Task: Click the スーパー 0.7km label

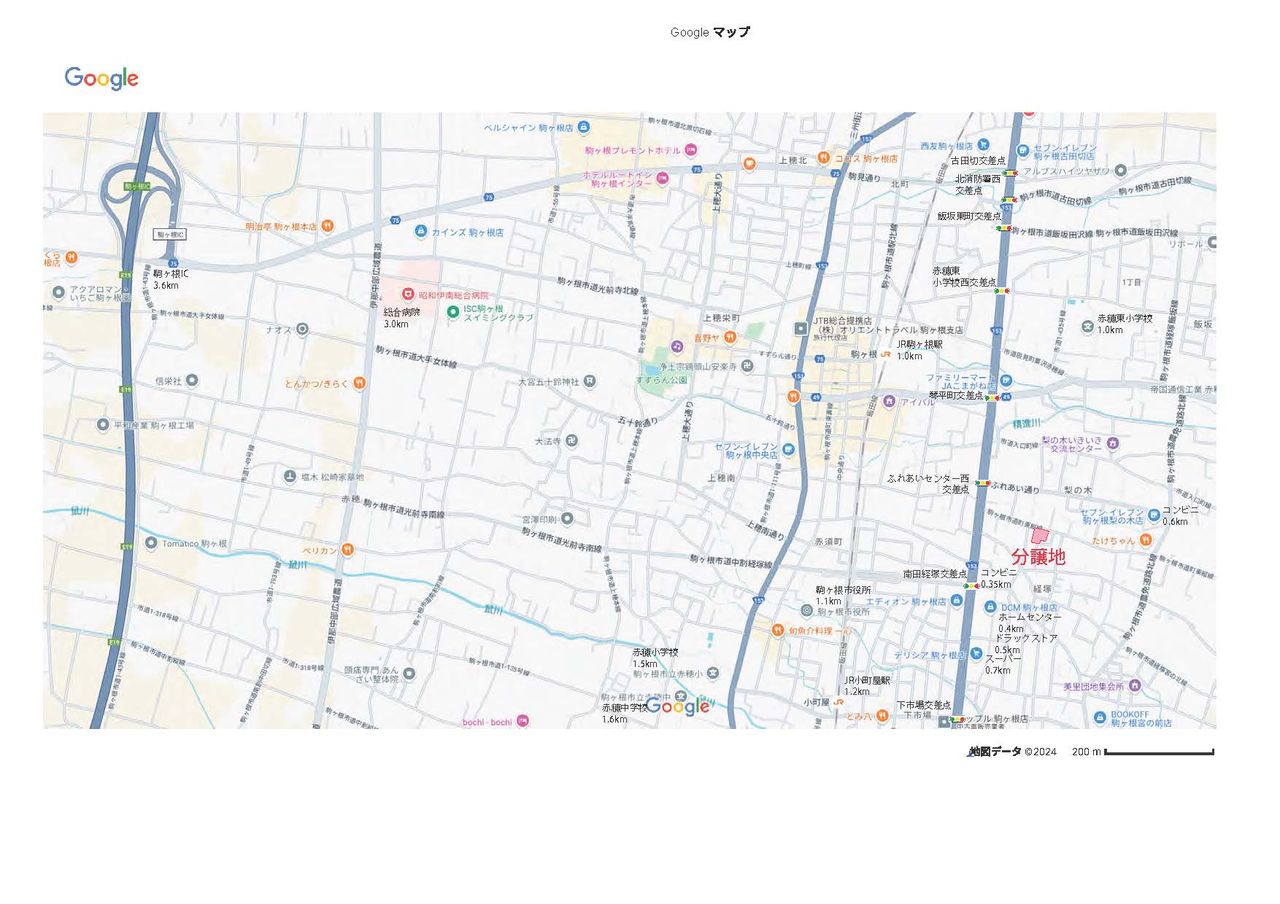Action: (1003, 664)
